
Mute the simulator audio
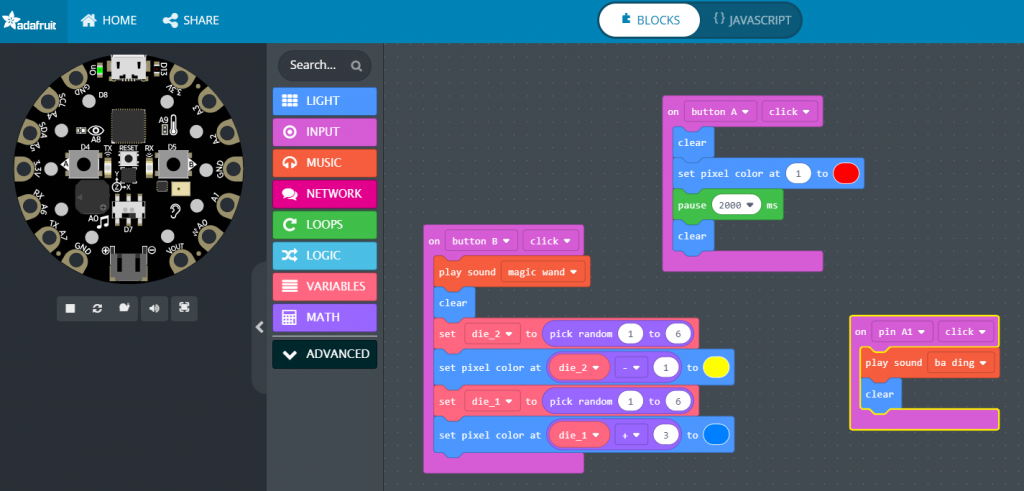click(x=154, y=308)
